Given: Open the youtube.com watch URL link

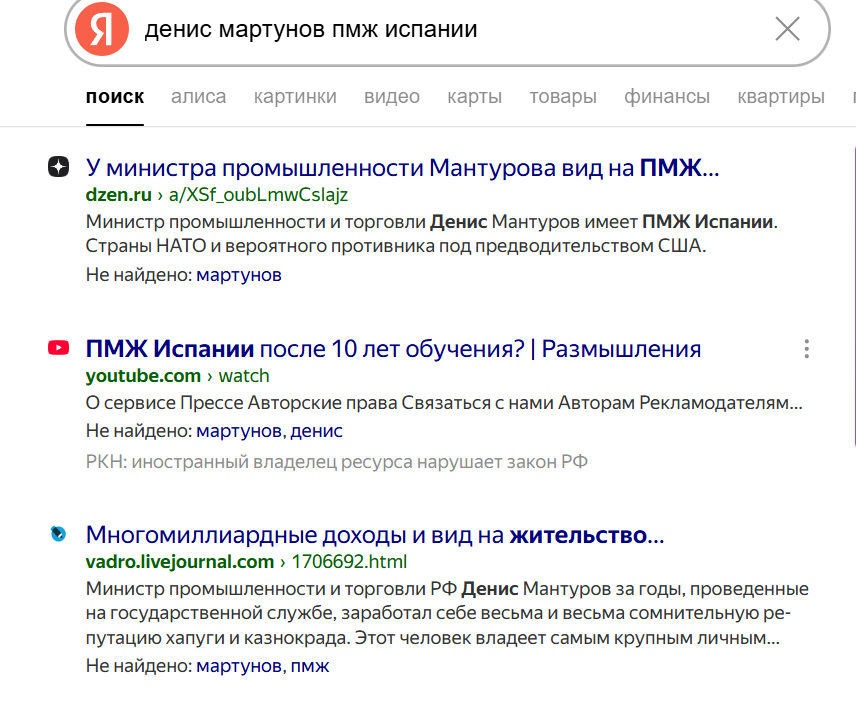Looking at the screenshot, I should click(x=177, y=376).
